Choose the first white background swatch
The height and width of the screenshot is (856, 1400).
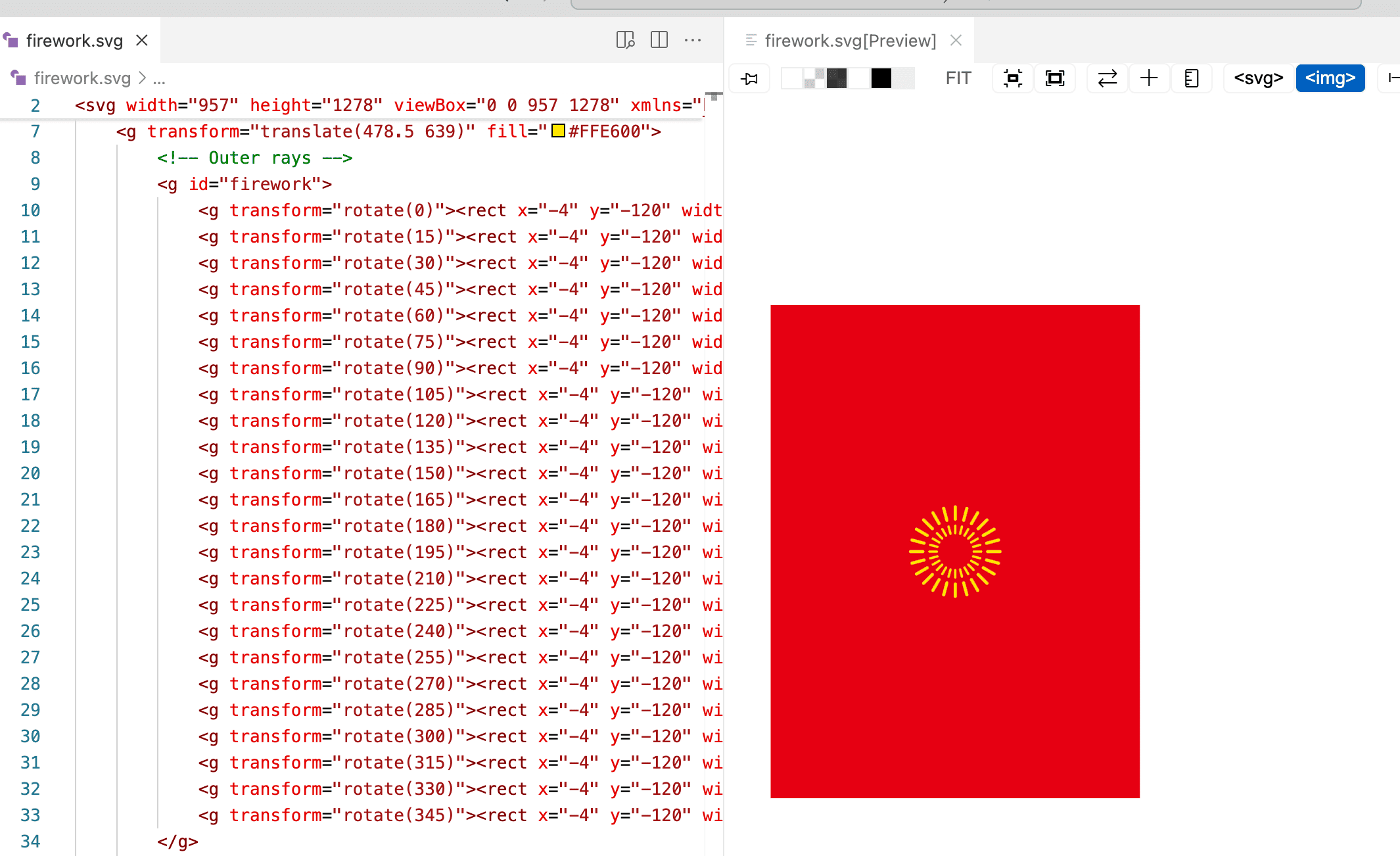(x=792, y=78)
